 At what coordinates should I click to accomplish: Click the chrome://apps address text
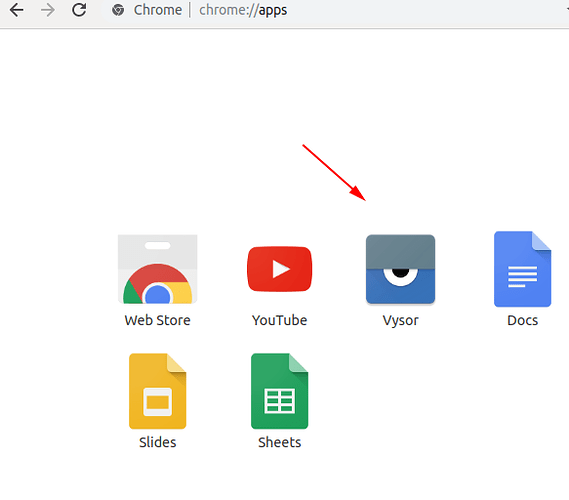point(243,10)
